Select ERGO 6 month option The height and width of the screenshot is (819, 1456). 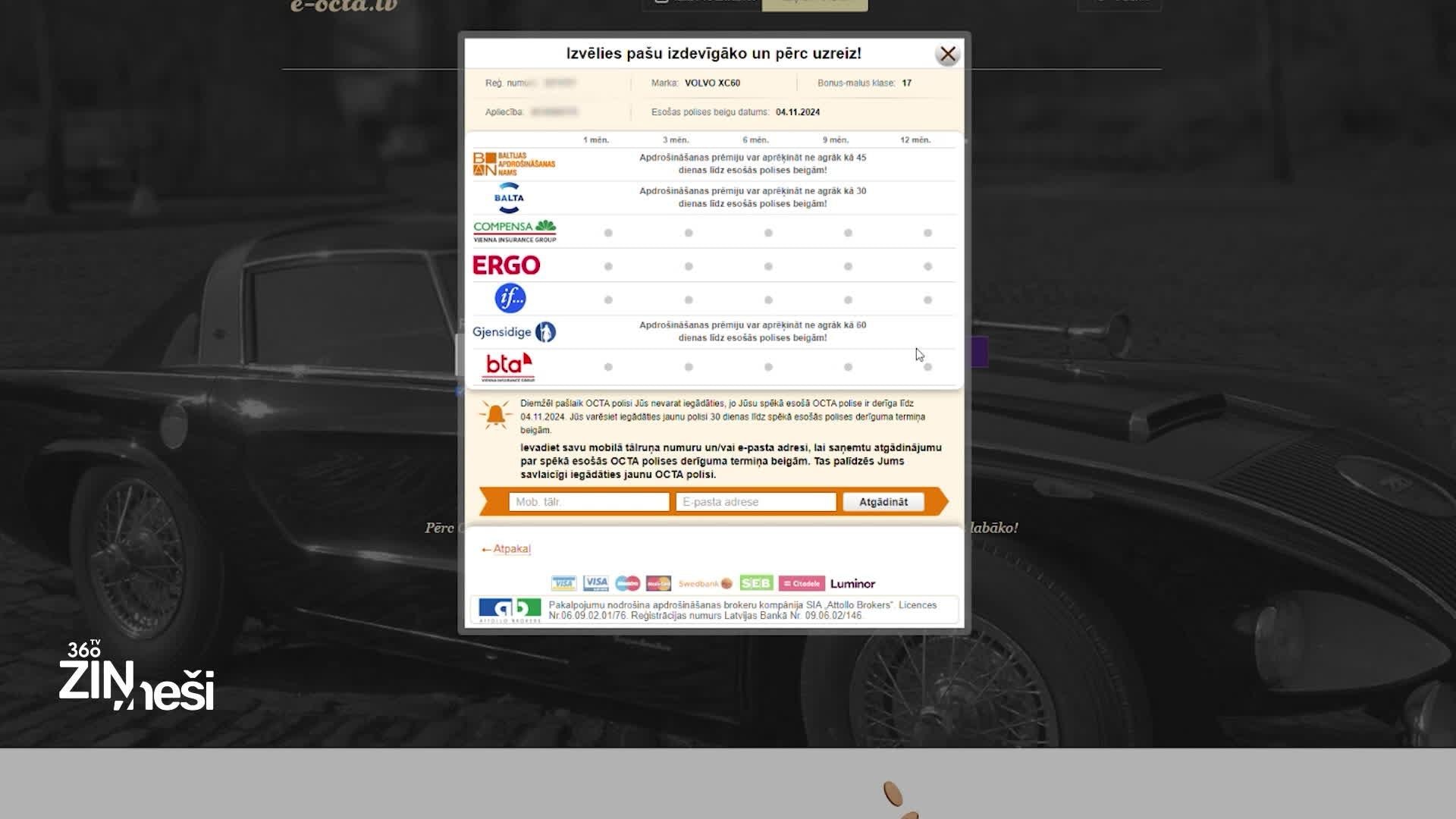[x=768, y=266]
